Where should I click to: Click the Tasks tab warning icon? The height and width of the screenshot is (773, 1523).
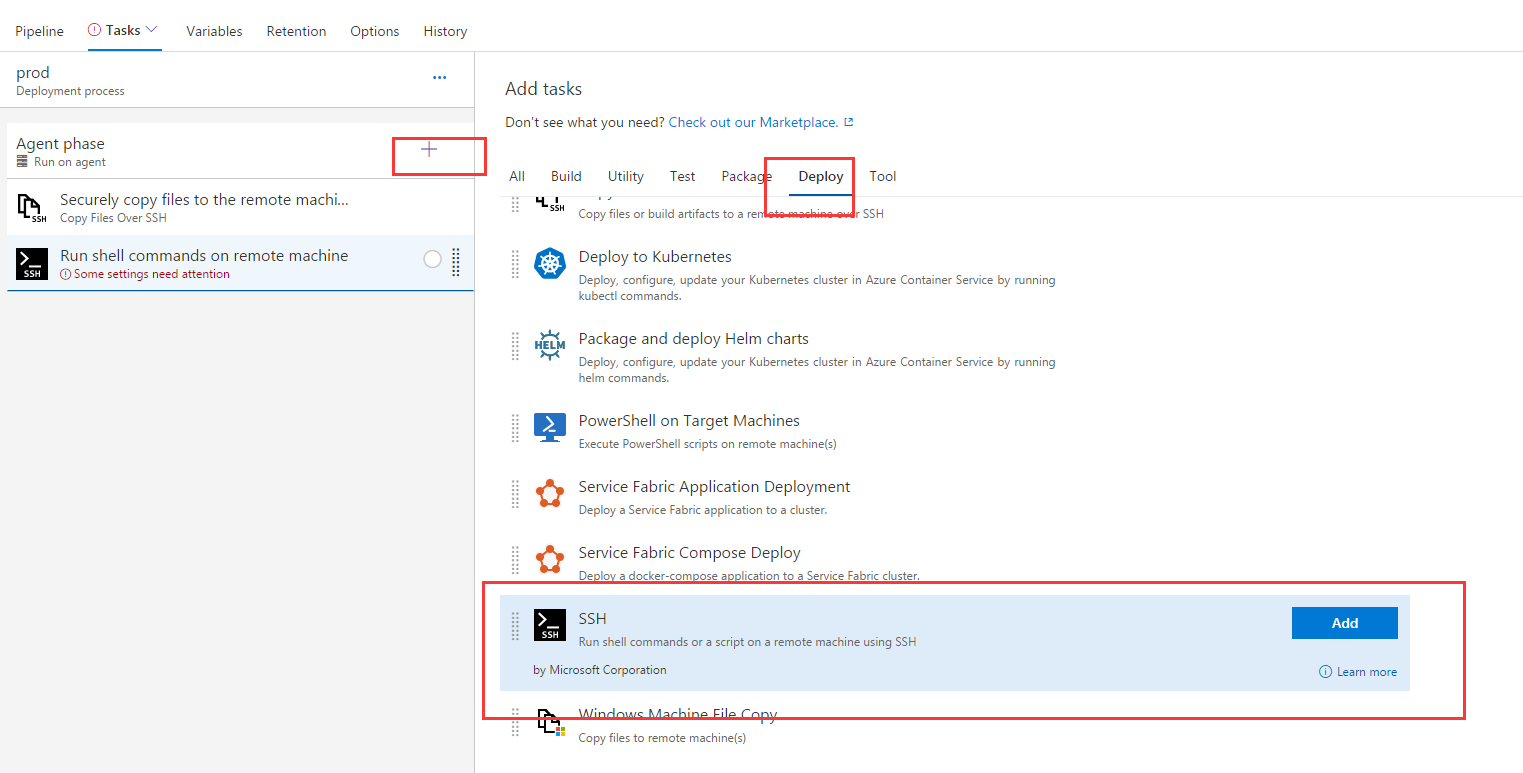tap(95, 30)
